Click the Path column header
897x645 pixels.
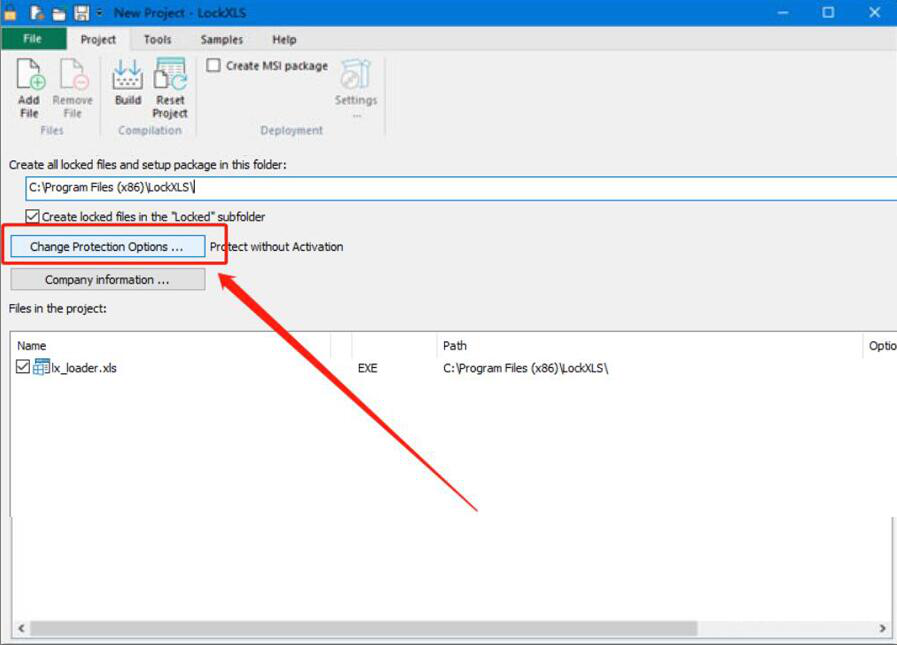pos(649,346)
